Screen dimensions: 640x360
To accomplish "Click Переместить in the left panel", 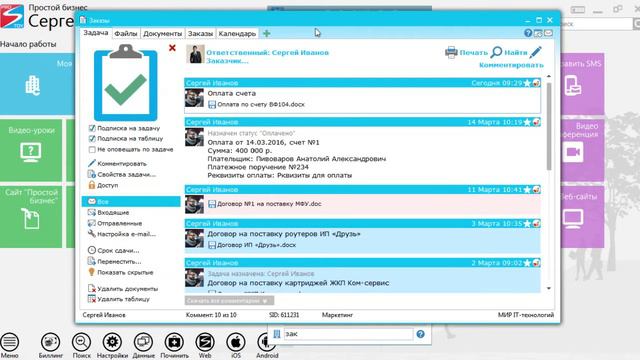I will [114, 261].
